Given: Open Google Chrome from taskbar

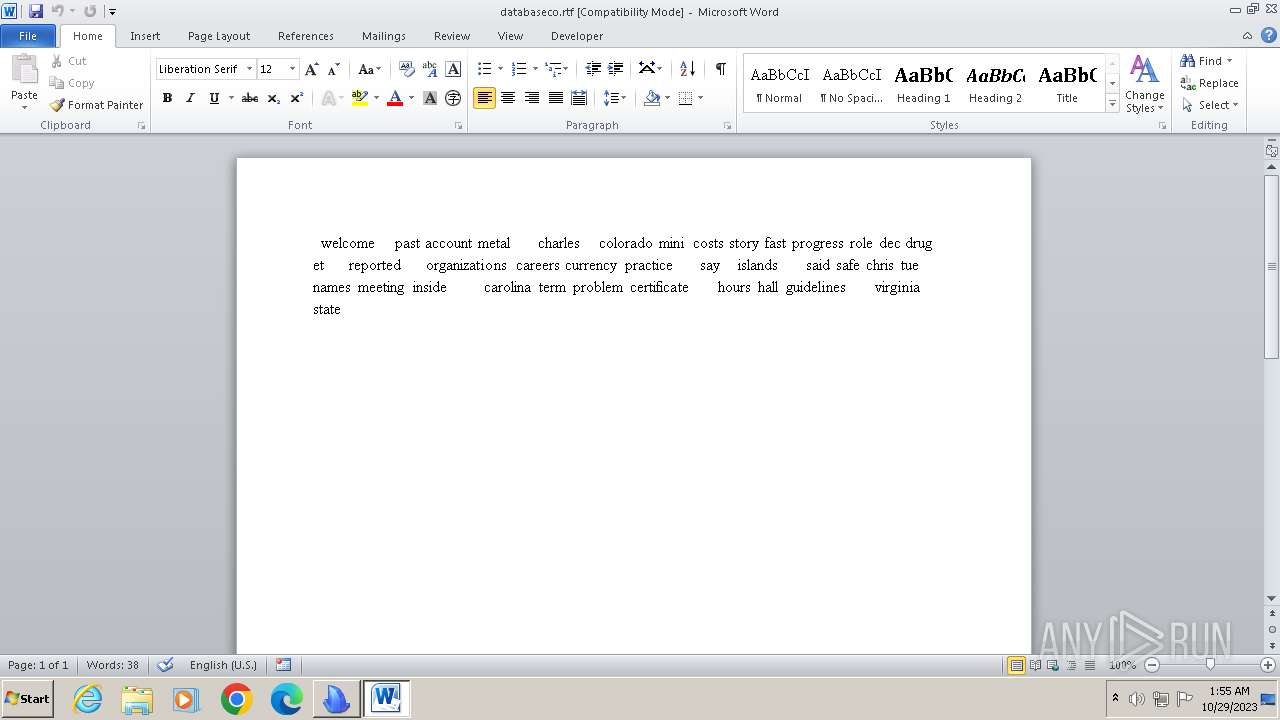Looking at the screenshot, I should (x=236, y=699).
